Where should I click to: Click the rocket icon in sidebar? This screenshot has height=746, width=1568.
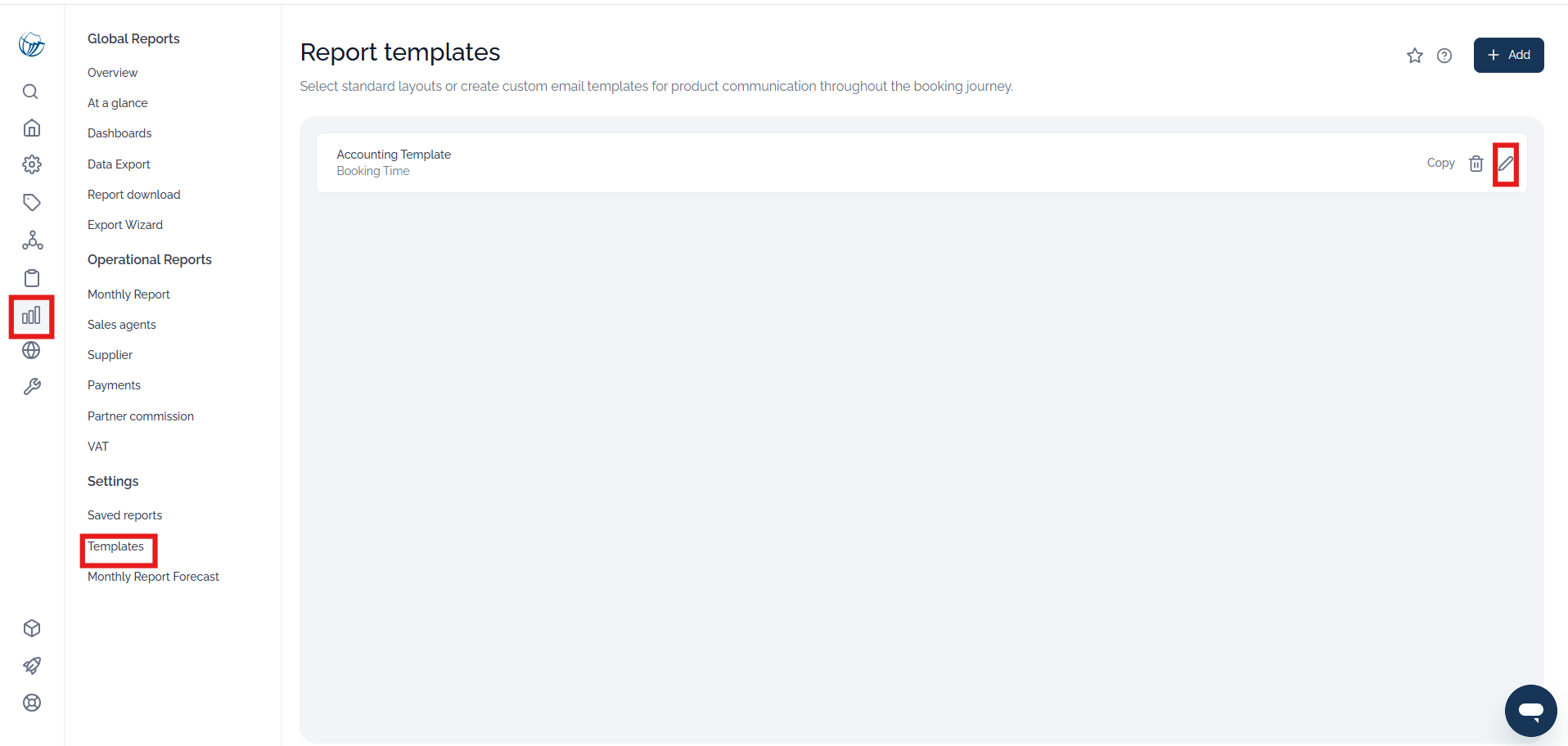[x=31, y=666]
